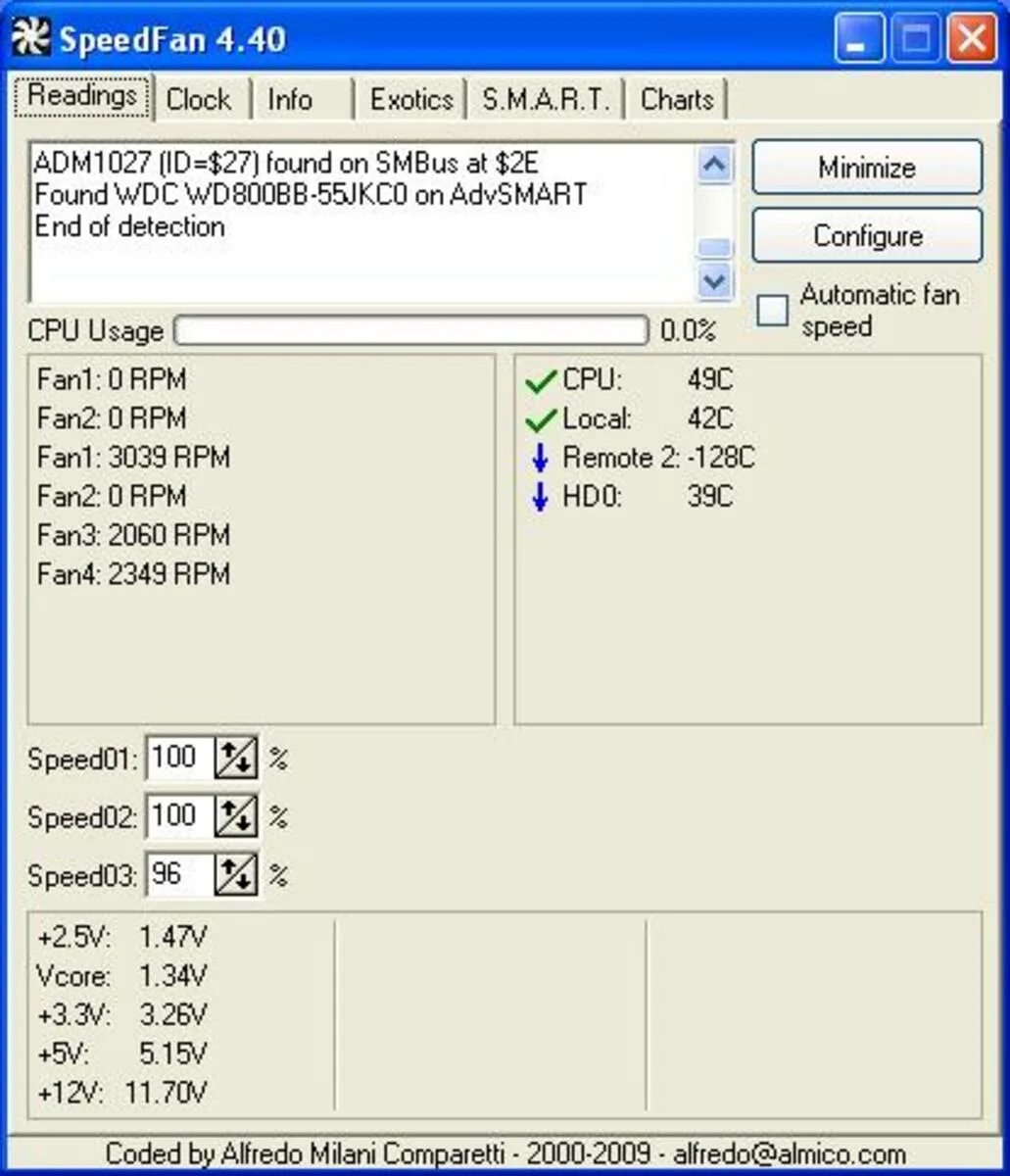Click the 'Coded by Alfredo Milani Comparetti' status bar
Viewport: 1010px width, 1176px height.
click(505, 1154)
